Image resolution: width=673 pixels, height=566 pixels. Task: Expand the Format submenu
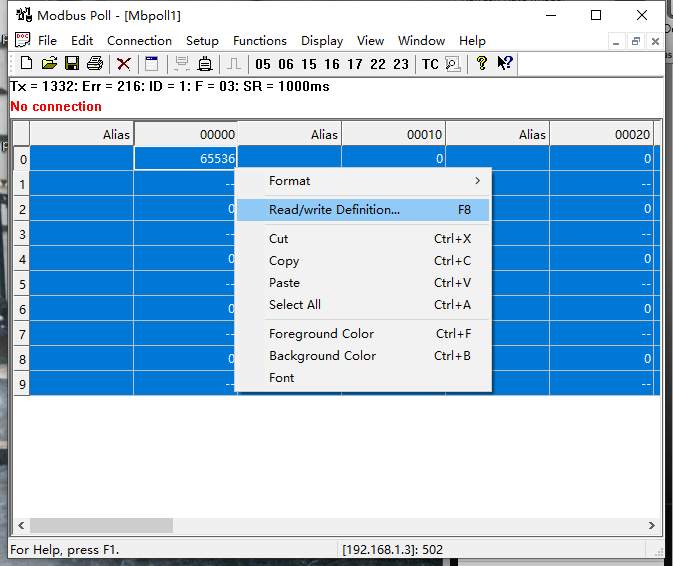pyautogui.click(x=363, y=181)
